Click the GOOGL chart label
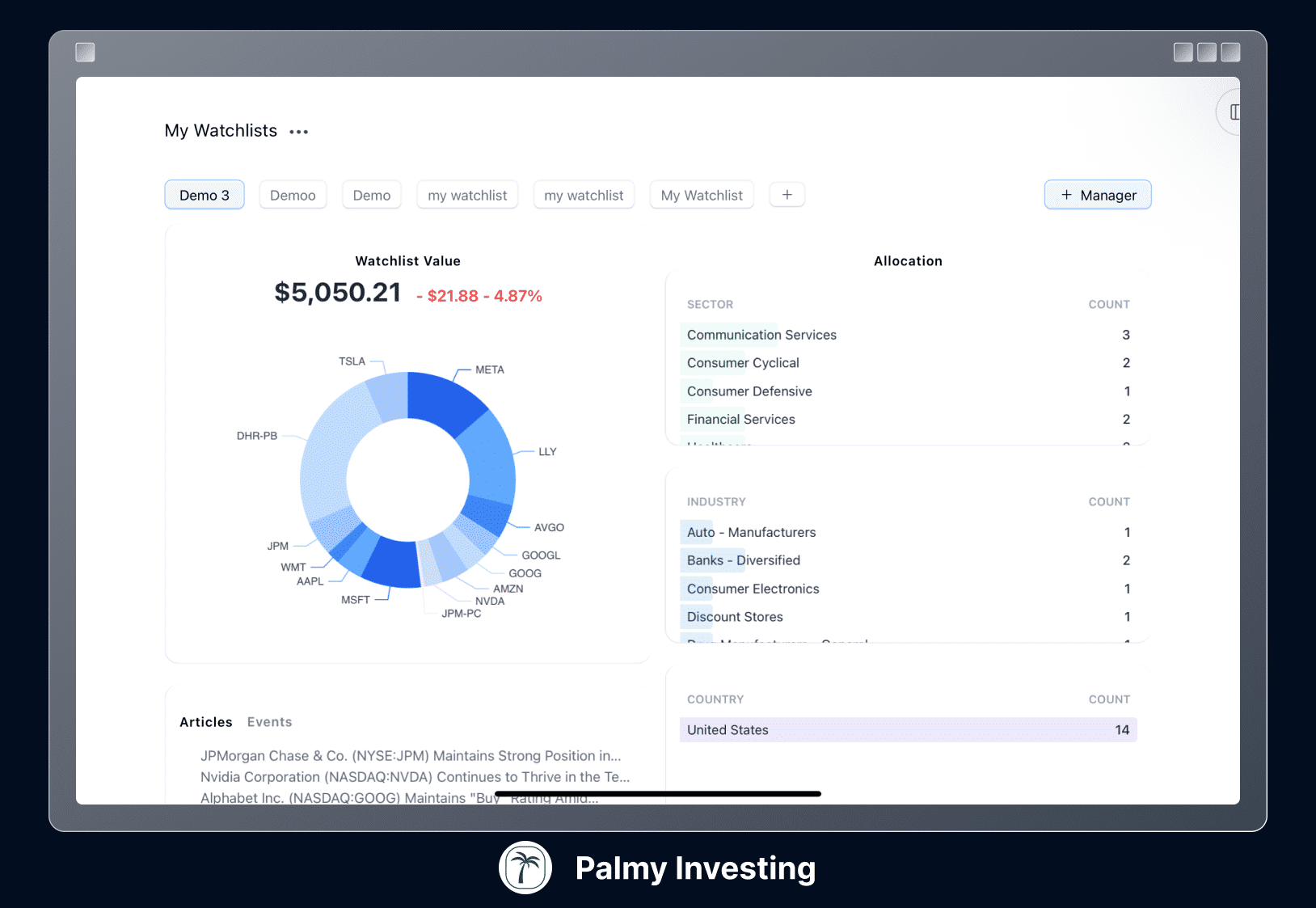1316x908 pixels. (x=541, y=555)
